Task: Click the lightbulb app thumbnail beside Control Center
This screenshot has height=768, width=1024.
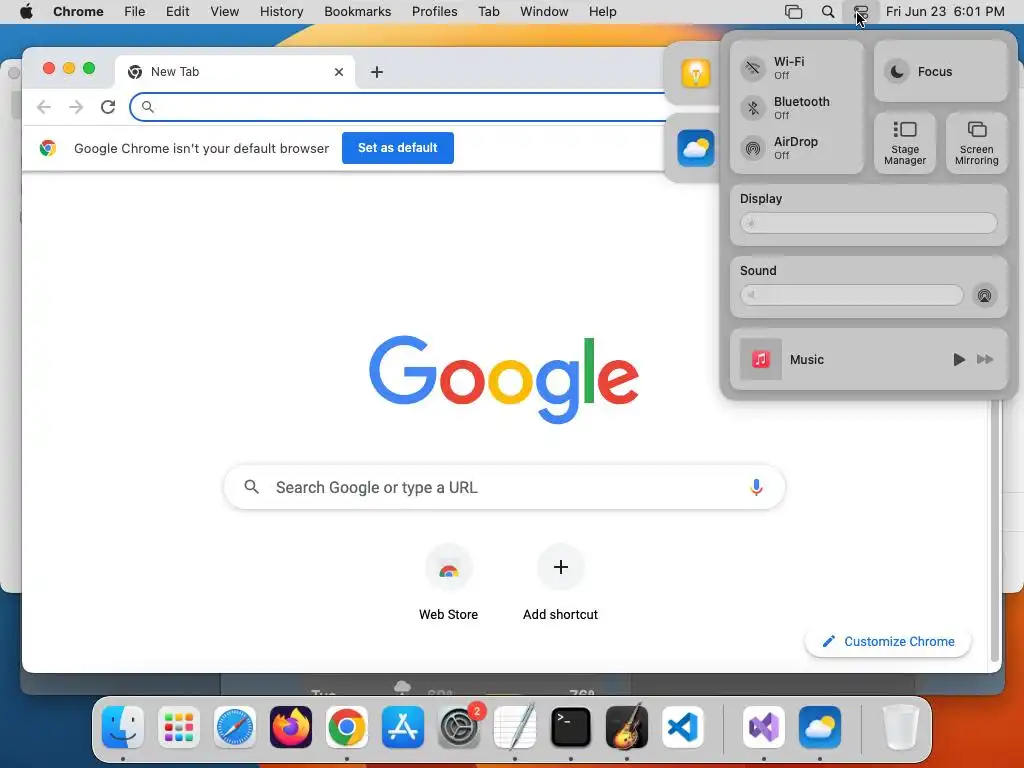Action: (x=696, y=72)
